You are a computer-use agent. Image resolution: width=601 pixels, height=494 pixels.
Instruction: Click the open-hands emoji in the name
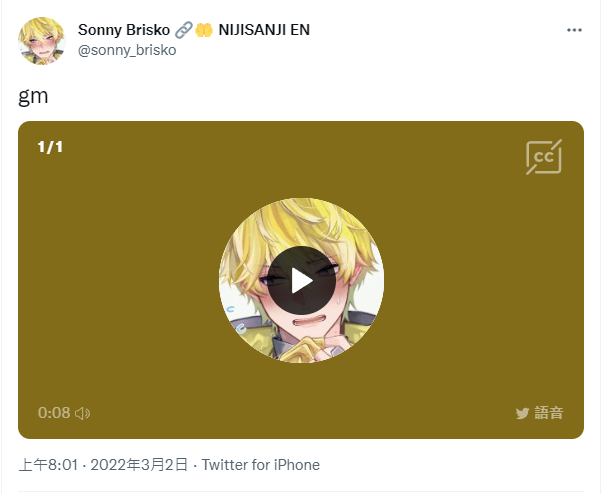tap(204, 30)
